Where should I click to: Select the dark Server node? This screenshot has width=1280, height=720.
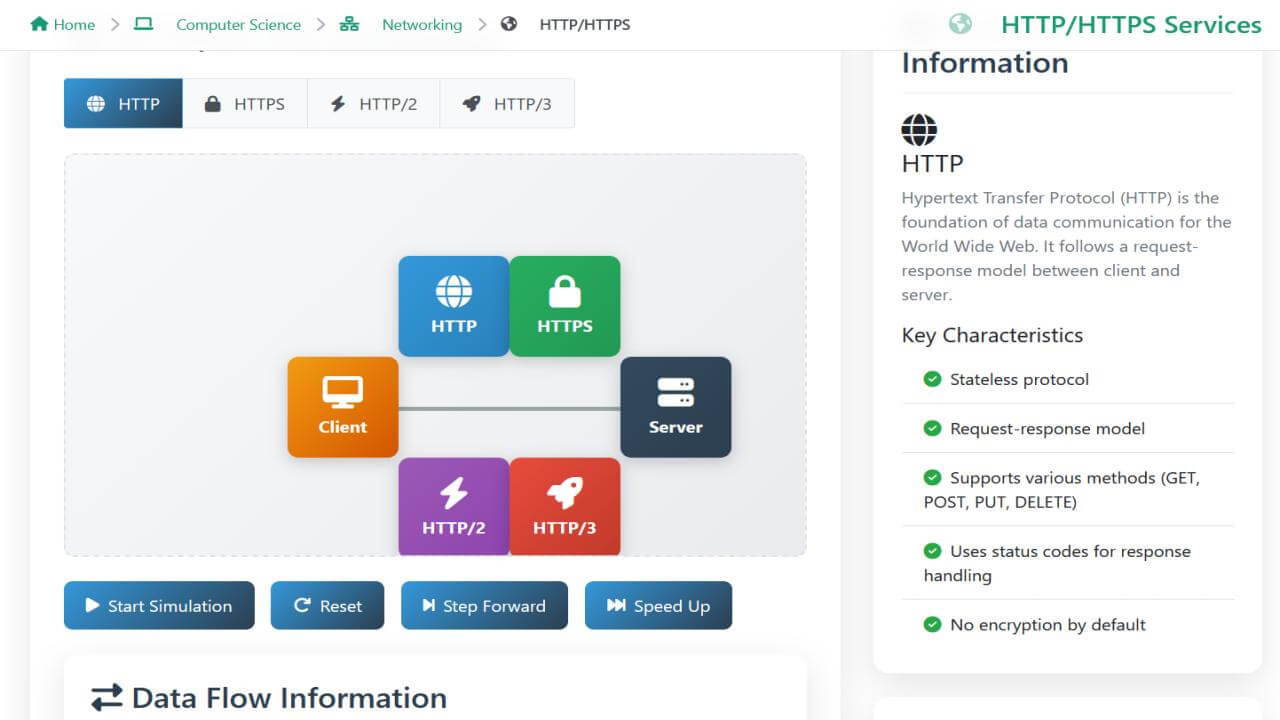click(x=676, y=407)
